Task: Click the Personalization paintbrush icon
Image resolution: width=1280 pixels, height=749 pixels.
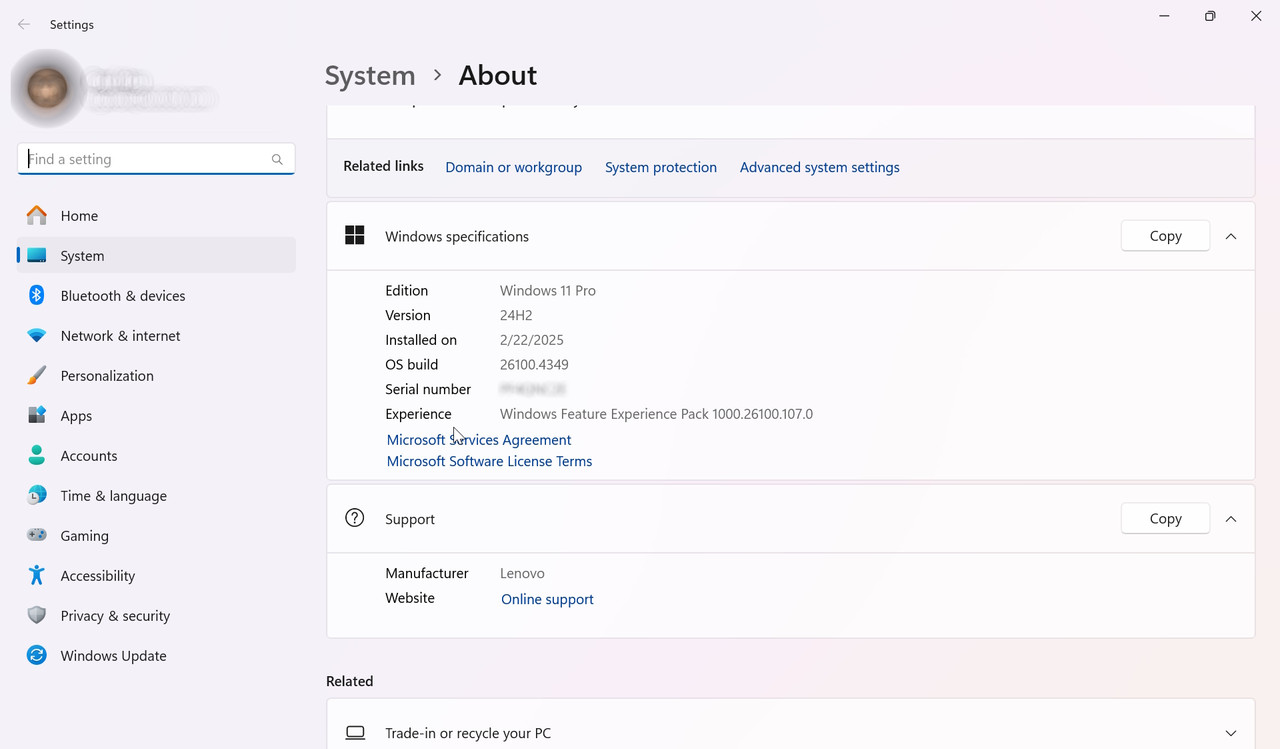Action: [x=37, y=375]
